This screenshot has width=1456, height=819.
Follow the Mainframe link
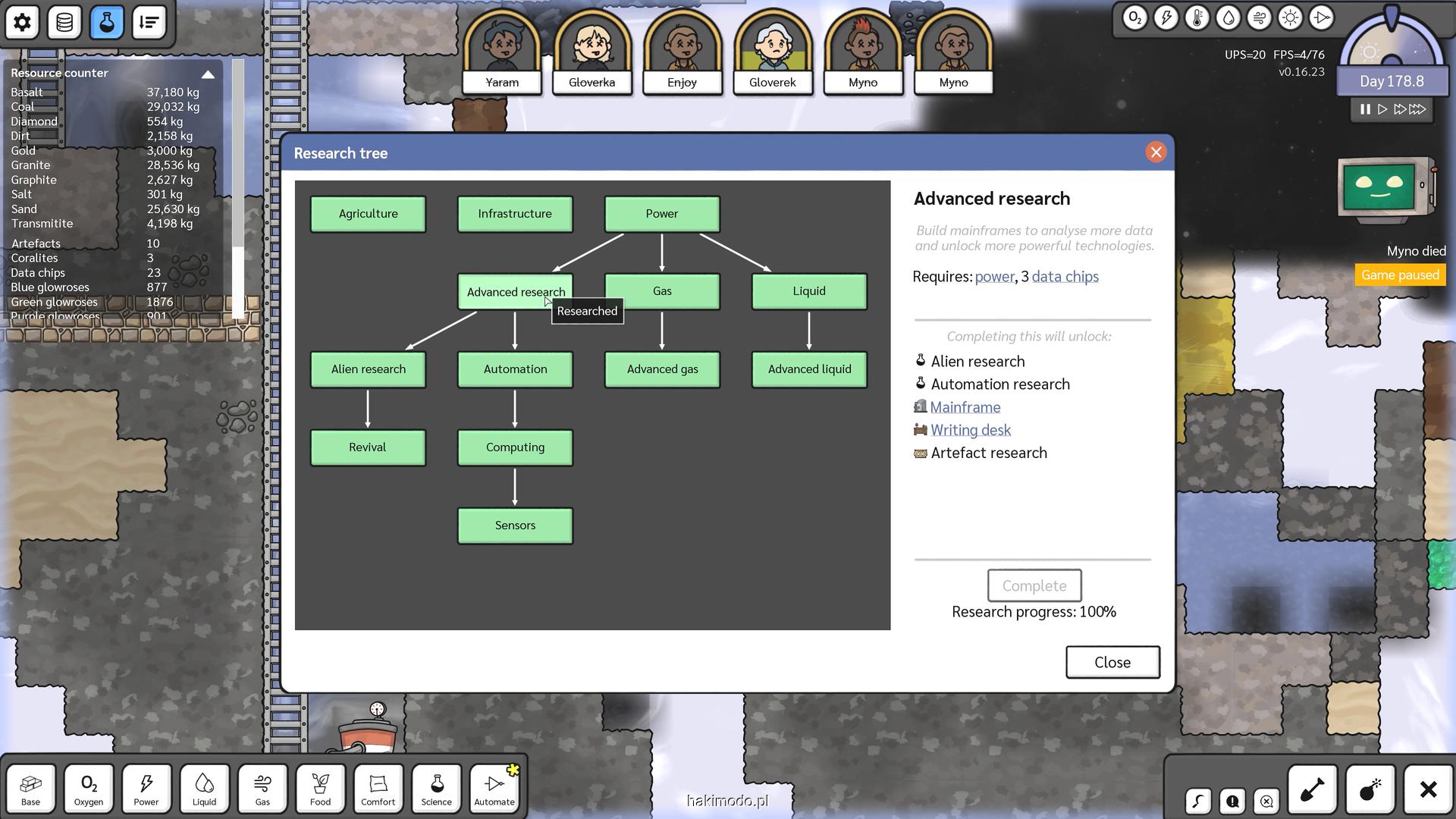tap(965, 407)
